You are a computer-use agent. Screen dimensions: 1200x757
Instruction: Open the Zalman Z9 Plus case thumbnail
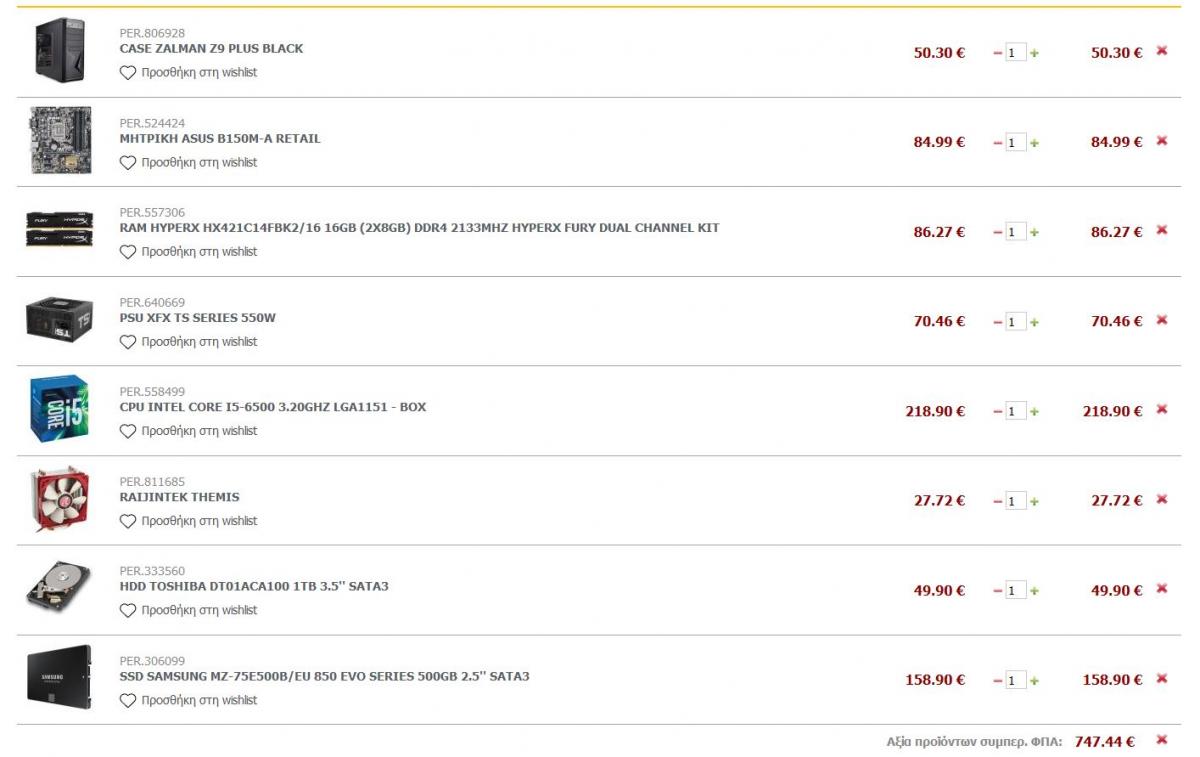[x=59, y=50]
